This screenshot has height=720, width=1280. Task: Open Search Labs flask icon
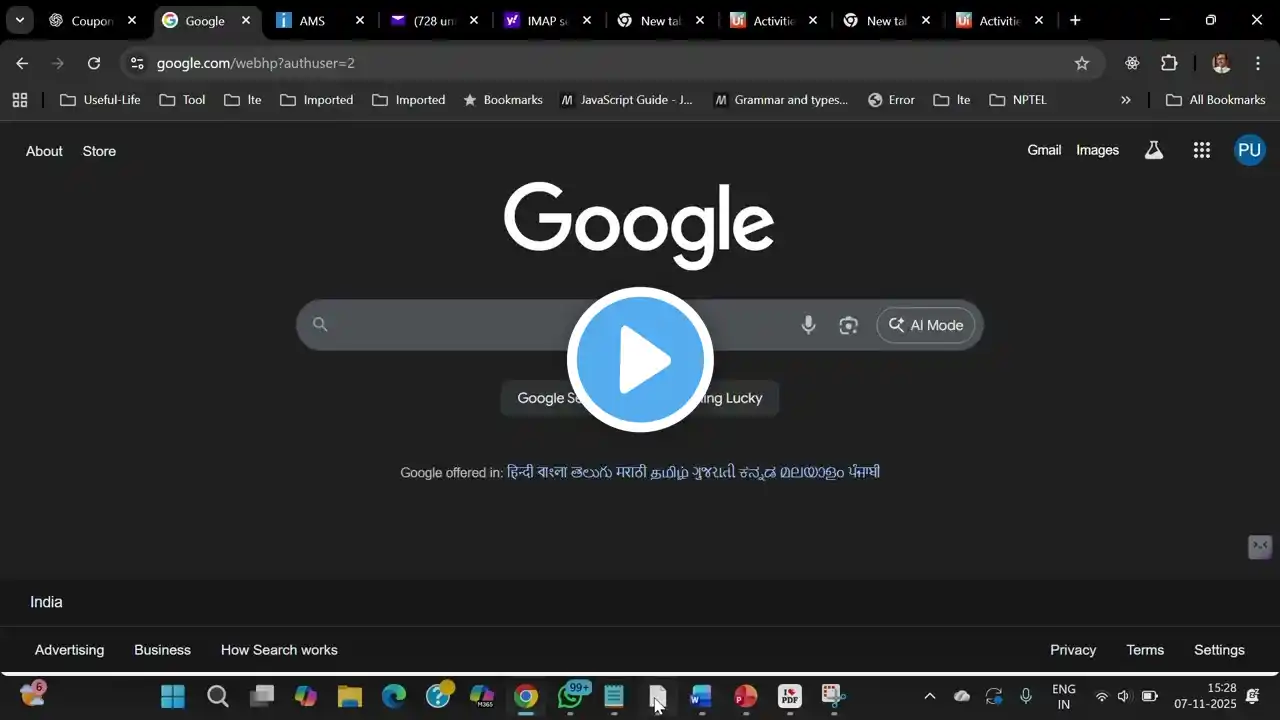point(1154,150)
